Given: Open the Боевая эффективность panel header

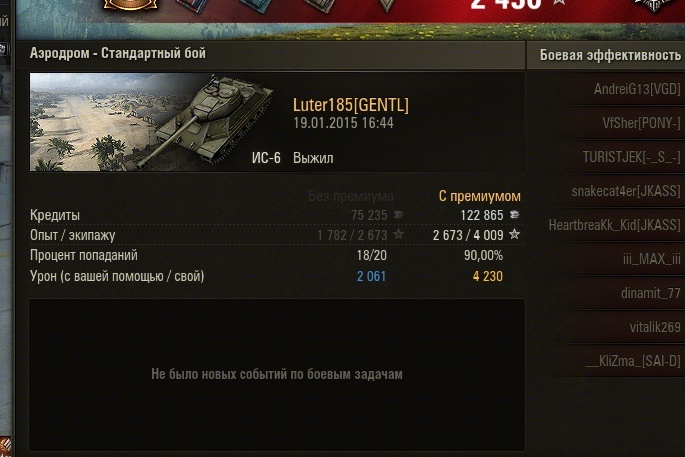Looking at the screenshot, I should point(610,55).
